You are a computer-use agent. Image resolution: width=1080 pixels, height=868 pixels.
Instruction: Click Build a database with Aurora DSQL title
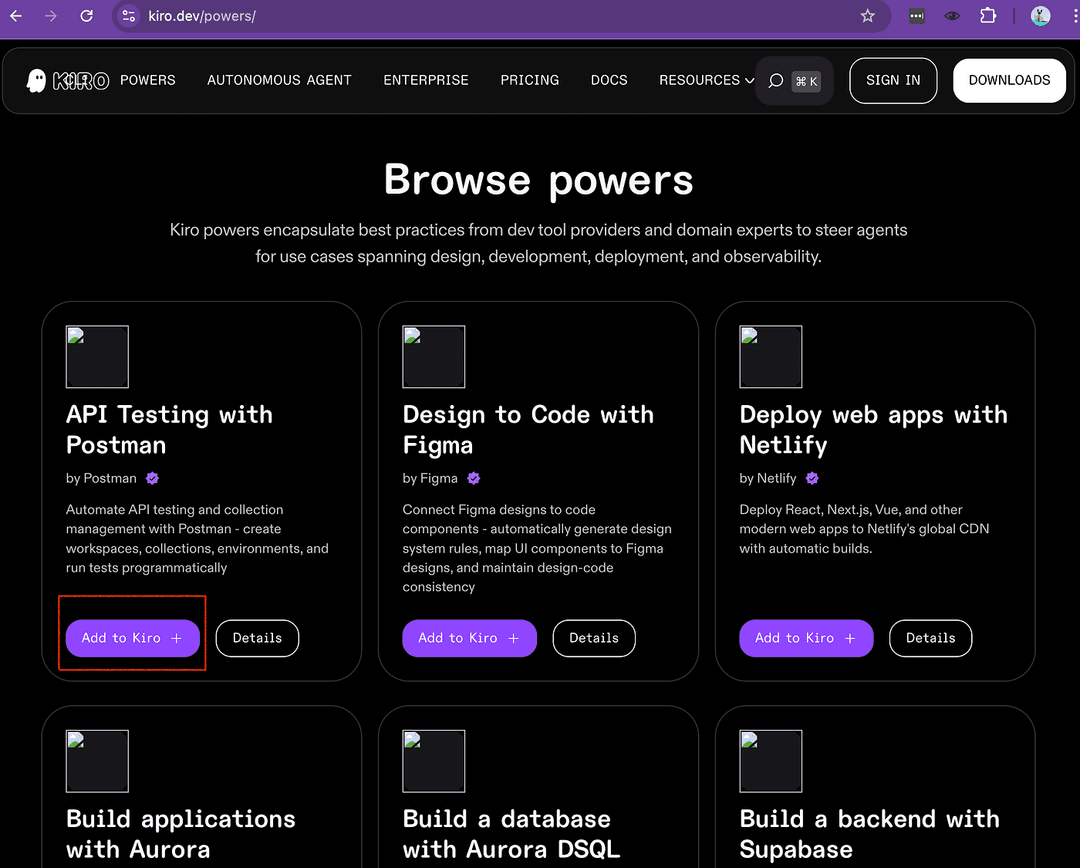tap(512, 834)
